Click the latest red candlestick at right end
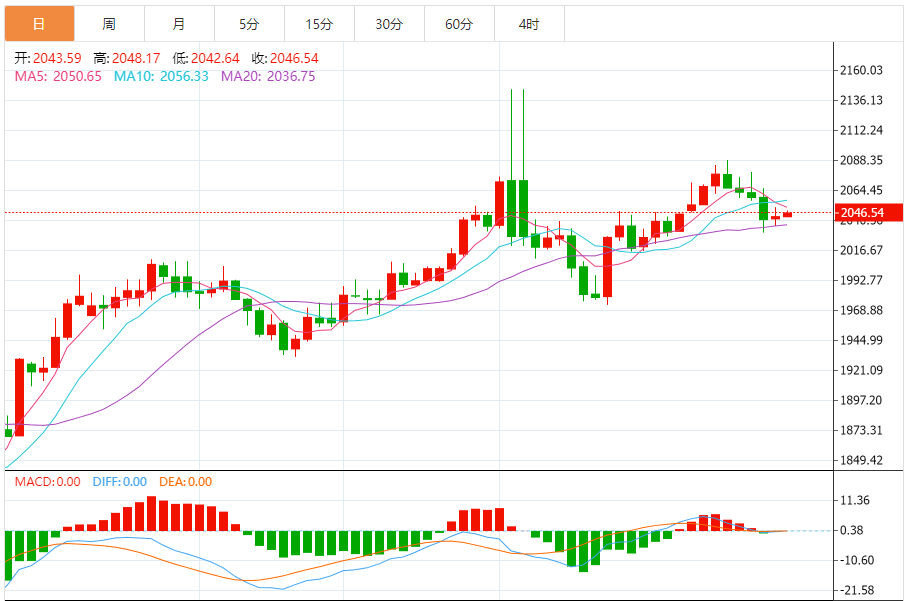Image resolution: width=905 pixels, height=601 pixels. [x=787, y=214]
